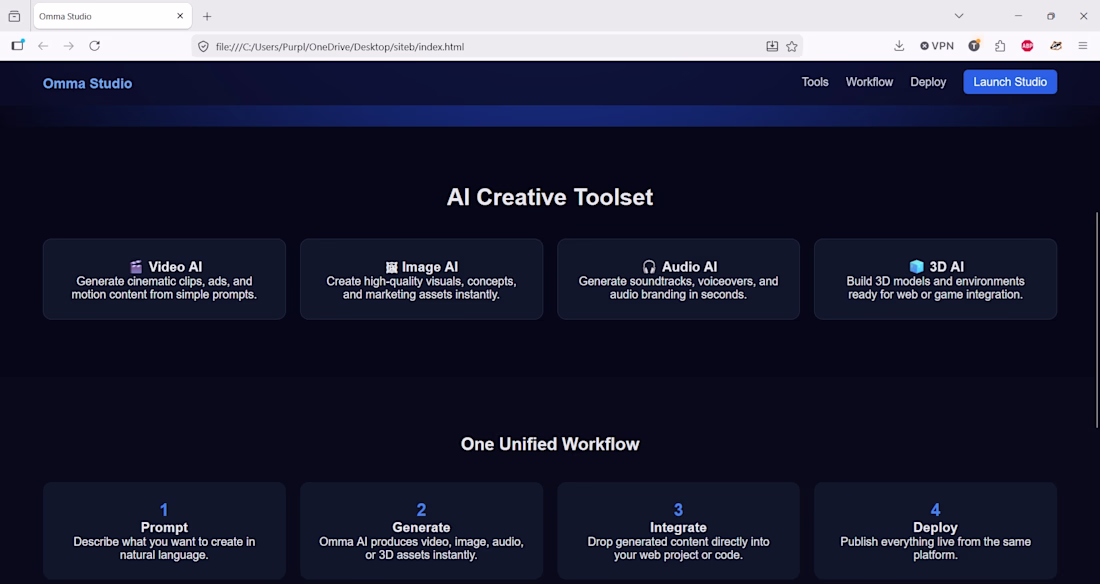Click the shield tracking protection icon
Image resolution: width=1100 pixels, height=584 pixels.
click(x=203, y=46)
